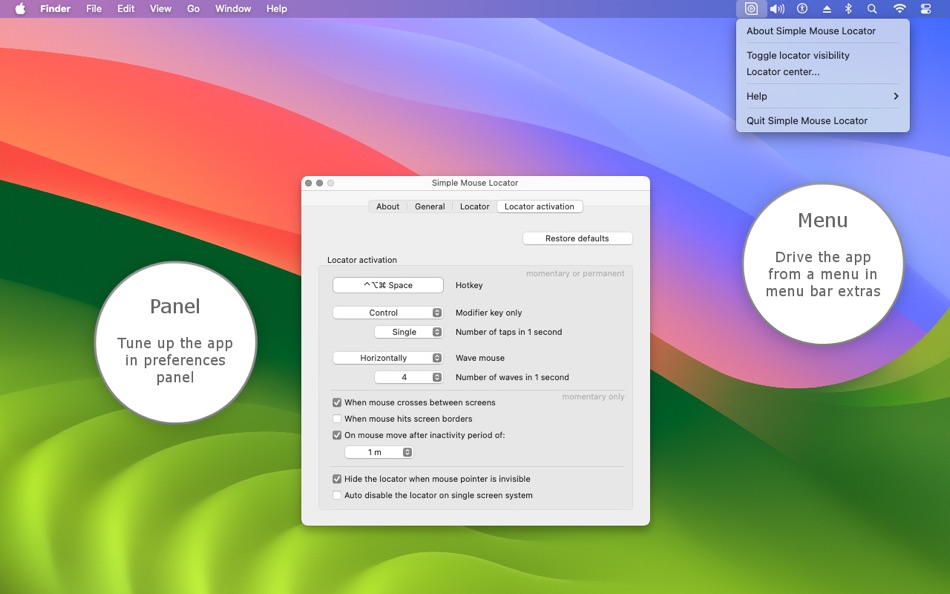Open the View menu
The image size is (950, 594).
[x=161, y=8]
